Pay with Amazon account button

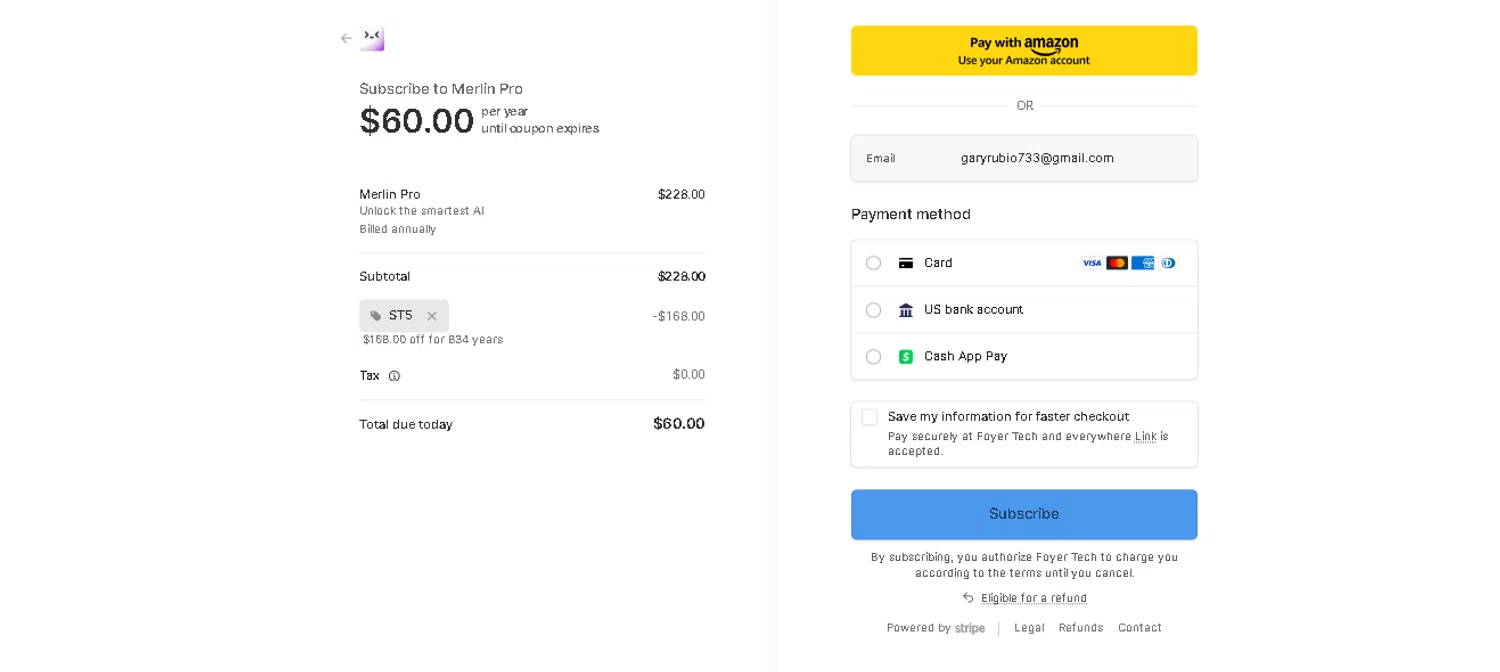[x=1023, y=51]
